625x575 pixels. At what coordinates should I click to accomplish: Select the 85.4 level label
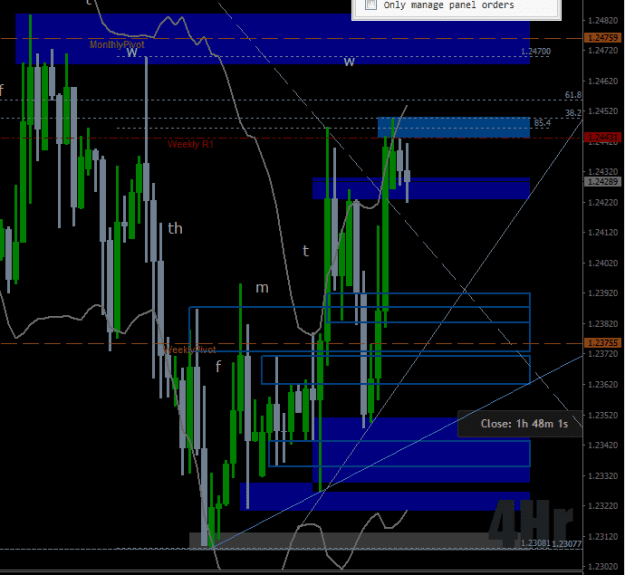tap(542, 123)
